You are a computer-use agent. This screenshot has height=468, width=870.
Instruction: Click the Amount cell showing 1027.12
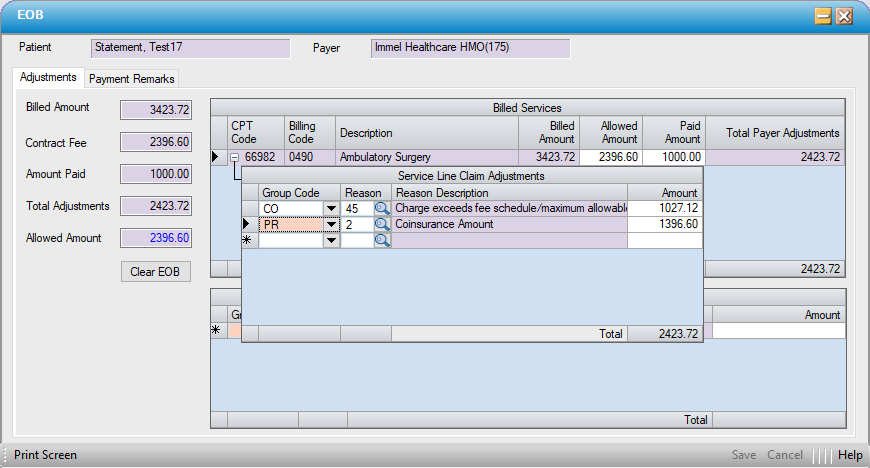(665, 208)
